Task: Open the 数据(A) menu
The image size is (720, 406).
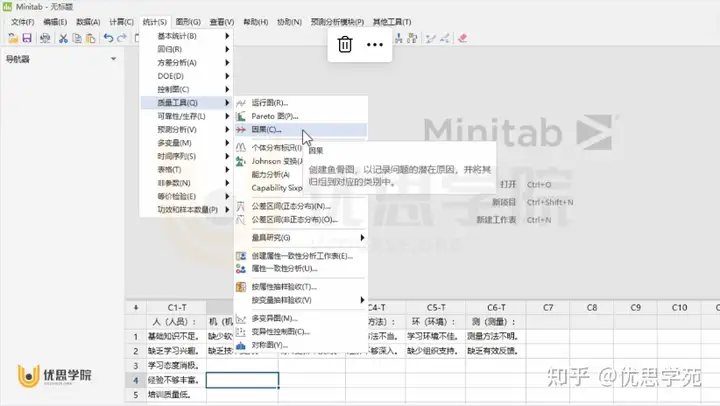Action: [88, 22]
